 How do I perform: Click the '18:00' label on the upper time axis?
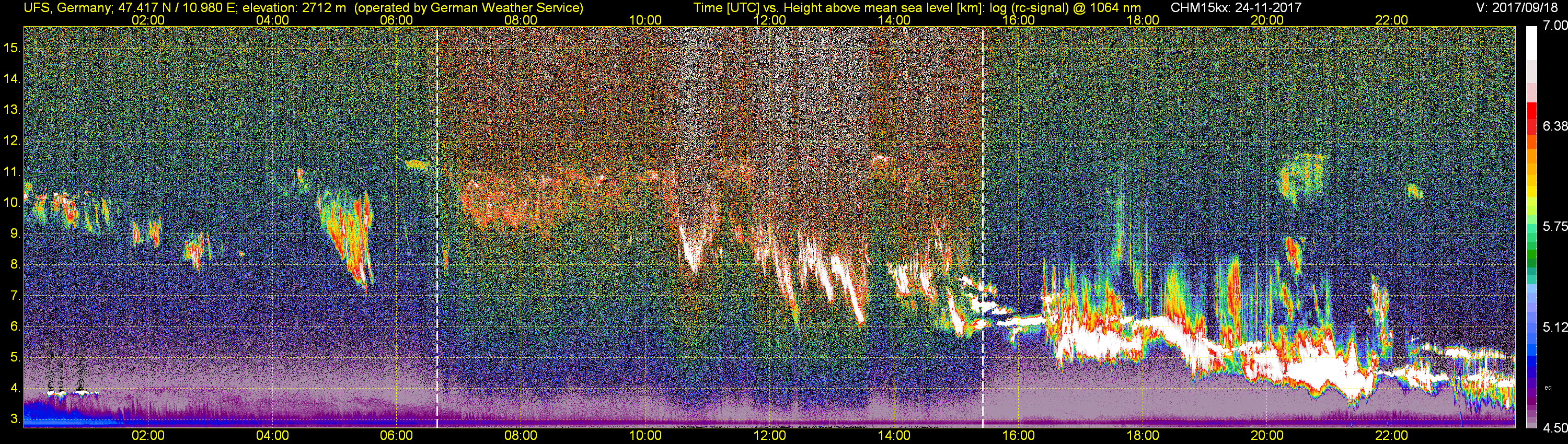tap(1143, 20)
